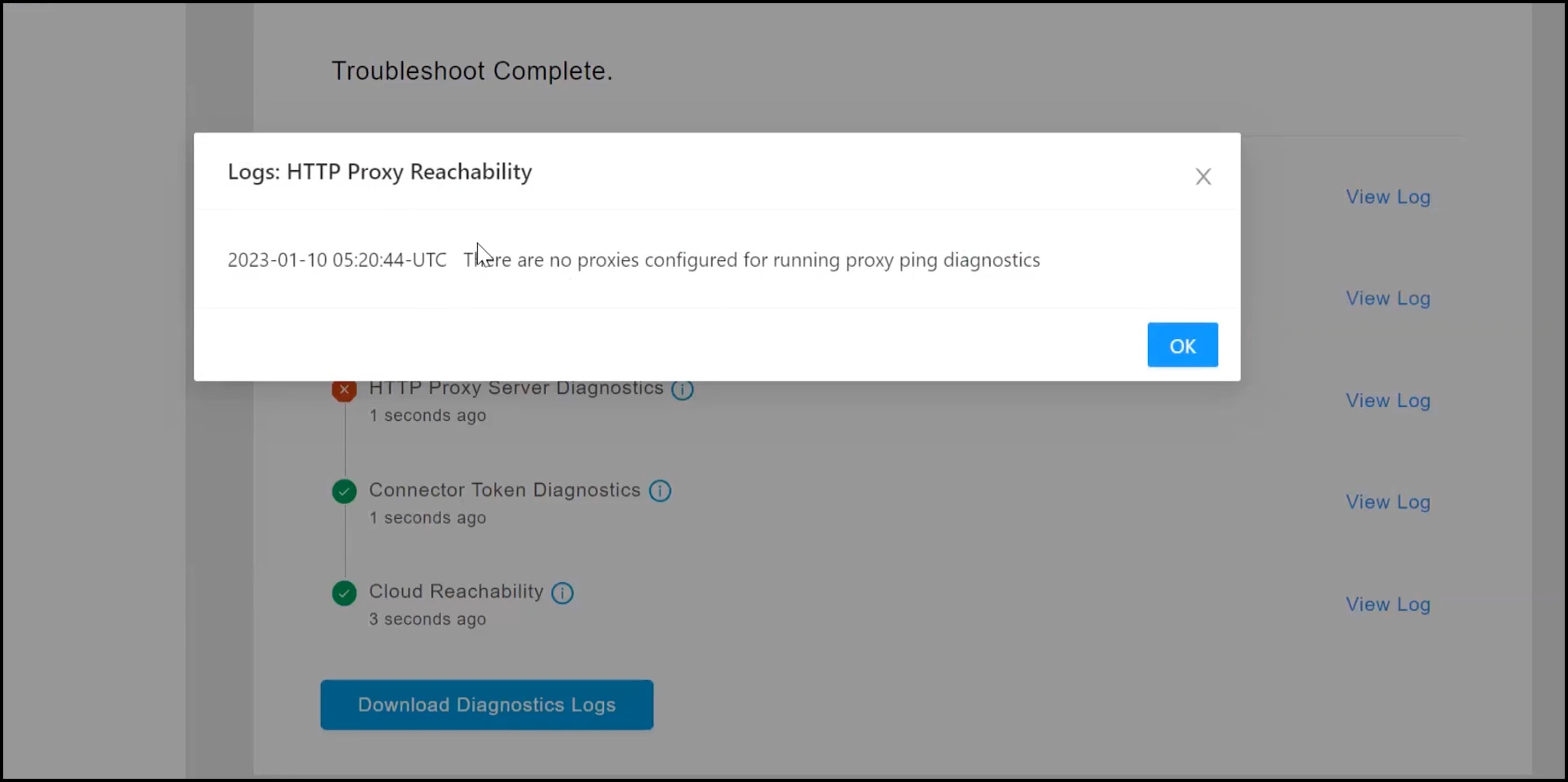
Task: Click green check icon for Cloud Reachability
Action: [x=344, y=593]
